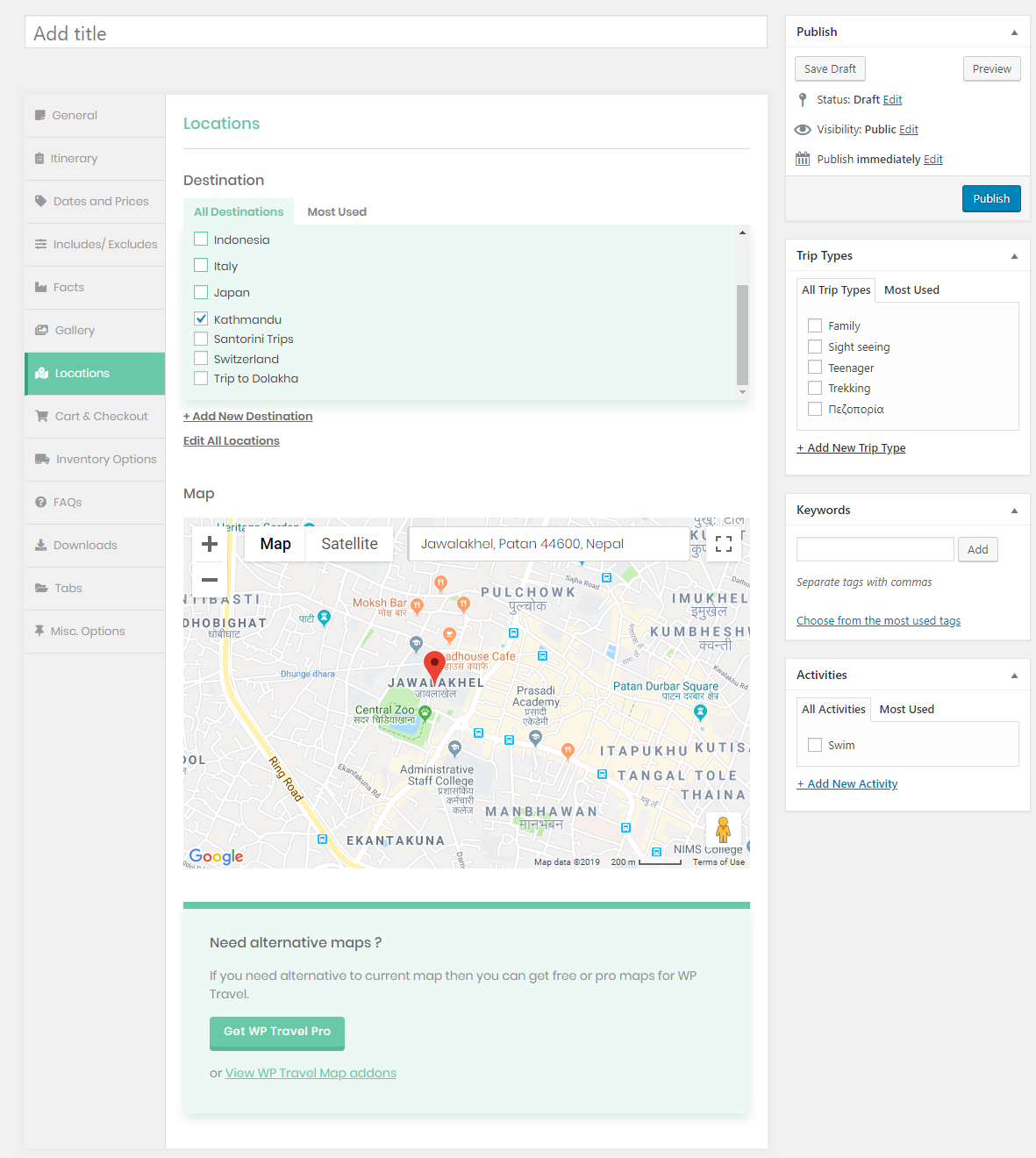Open the Add New Destination link
This screenshot has width=1036, height=1158.
tap(247, 417)
